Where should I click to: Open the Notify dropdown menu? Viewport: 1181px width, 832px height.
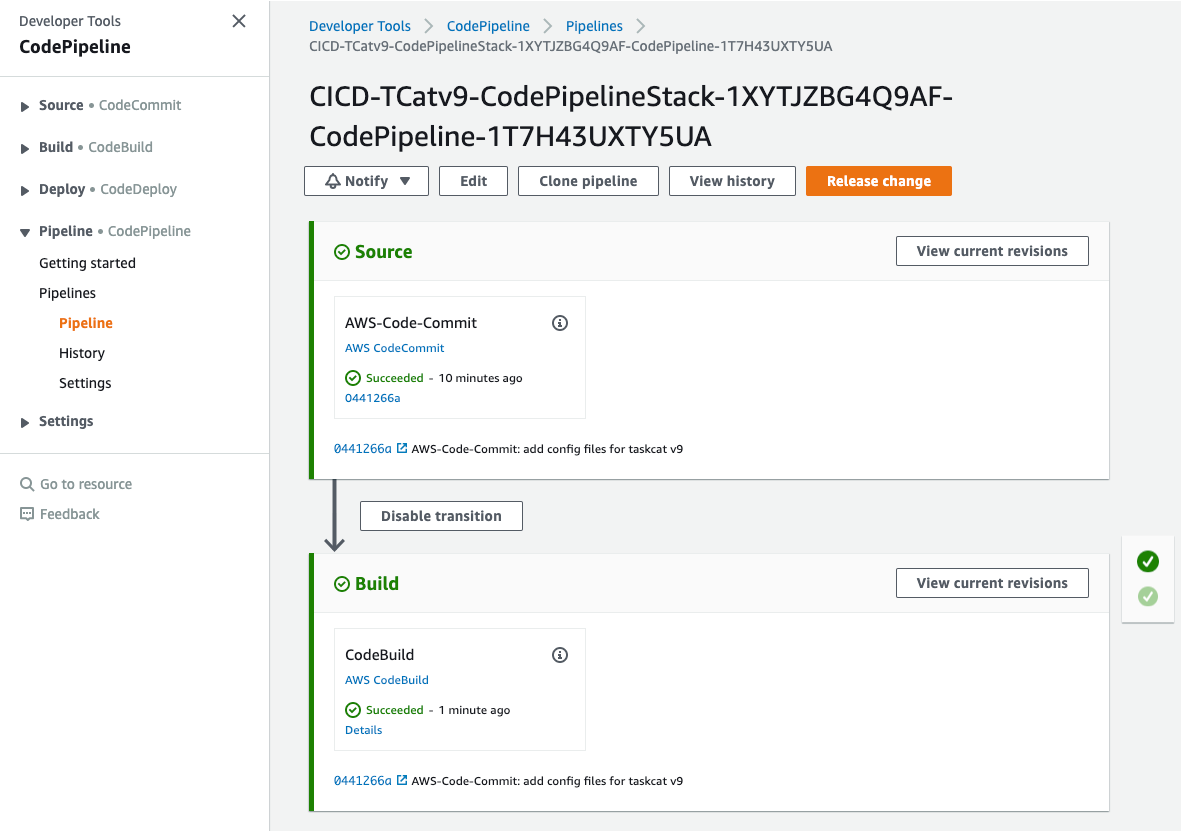tap(366, 181)
